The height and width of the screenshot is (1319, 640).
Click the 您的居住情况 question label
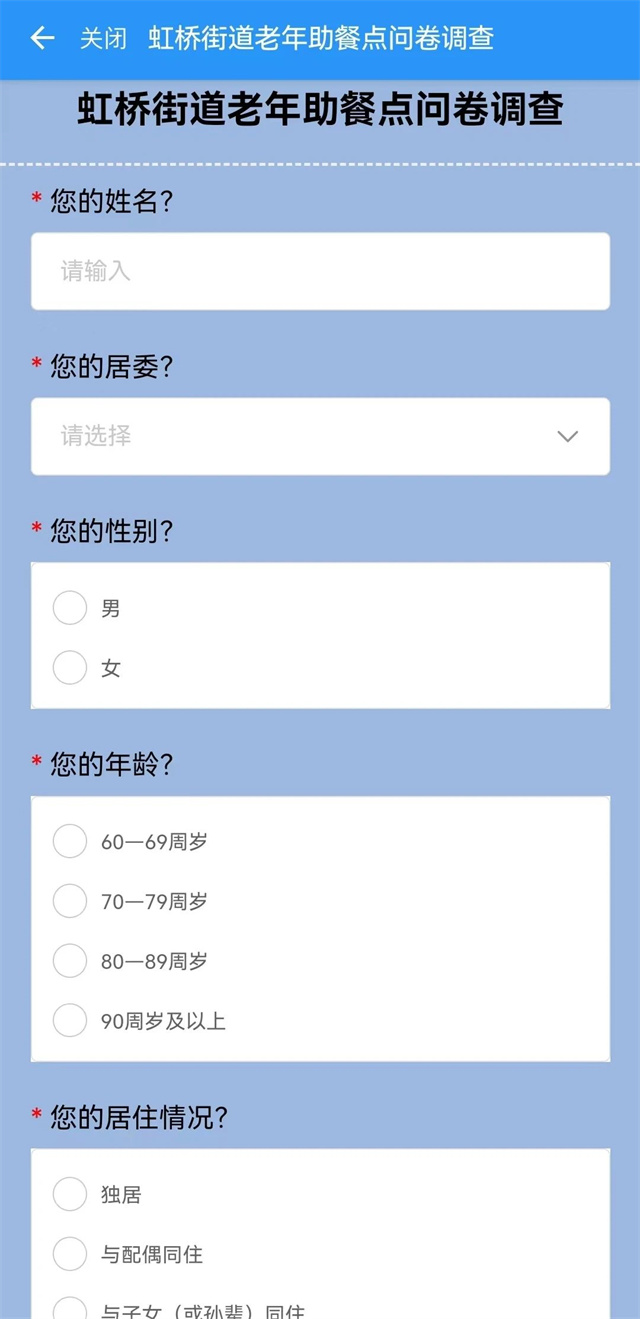139,1118
